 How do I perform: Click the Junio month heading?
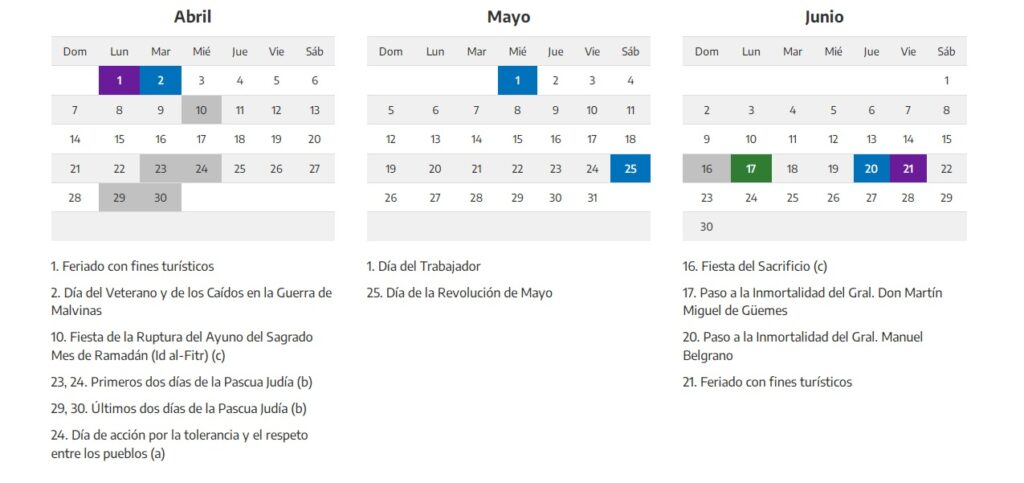[824, 17]
